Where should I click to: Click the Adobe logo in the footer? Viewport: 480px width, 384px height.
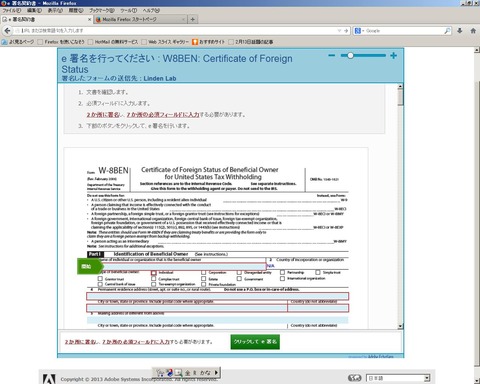(49, 379)
